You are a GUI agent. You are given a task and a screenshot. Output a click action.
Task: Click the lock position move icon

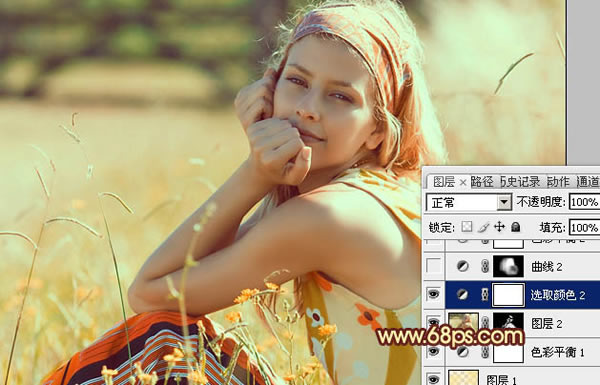[499, 227]
